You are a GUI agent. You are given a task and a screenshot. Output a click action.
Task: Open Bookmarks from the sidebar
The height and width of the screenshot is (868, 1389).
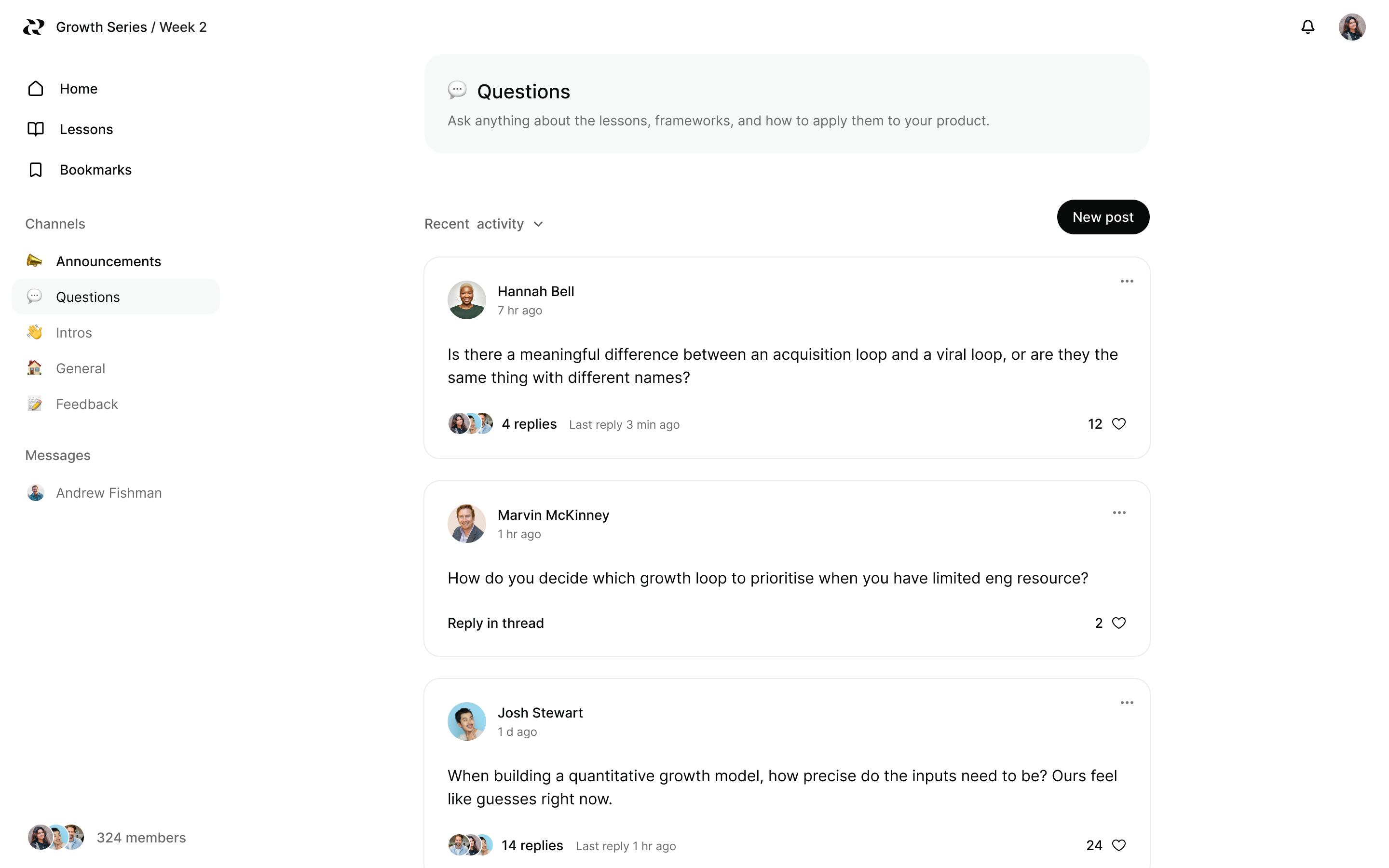click(95, 169)
